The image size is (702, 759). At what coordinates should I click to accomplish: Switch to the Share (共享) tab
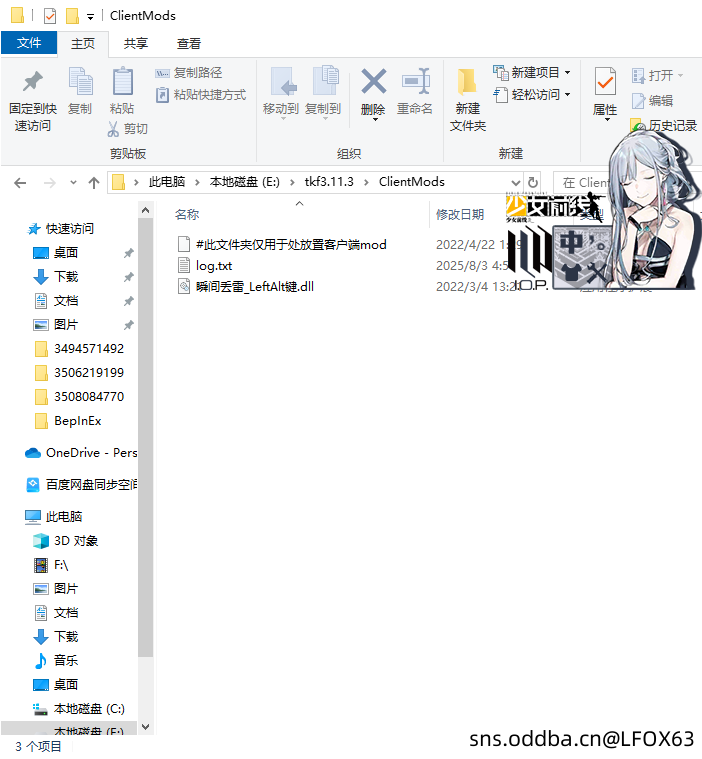pos(136,44)
